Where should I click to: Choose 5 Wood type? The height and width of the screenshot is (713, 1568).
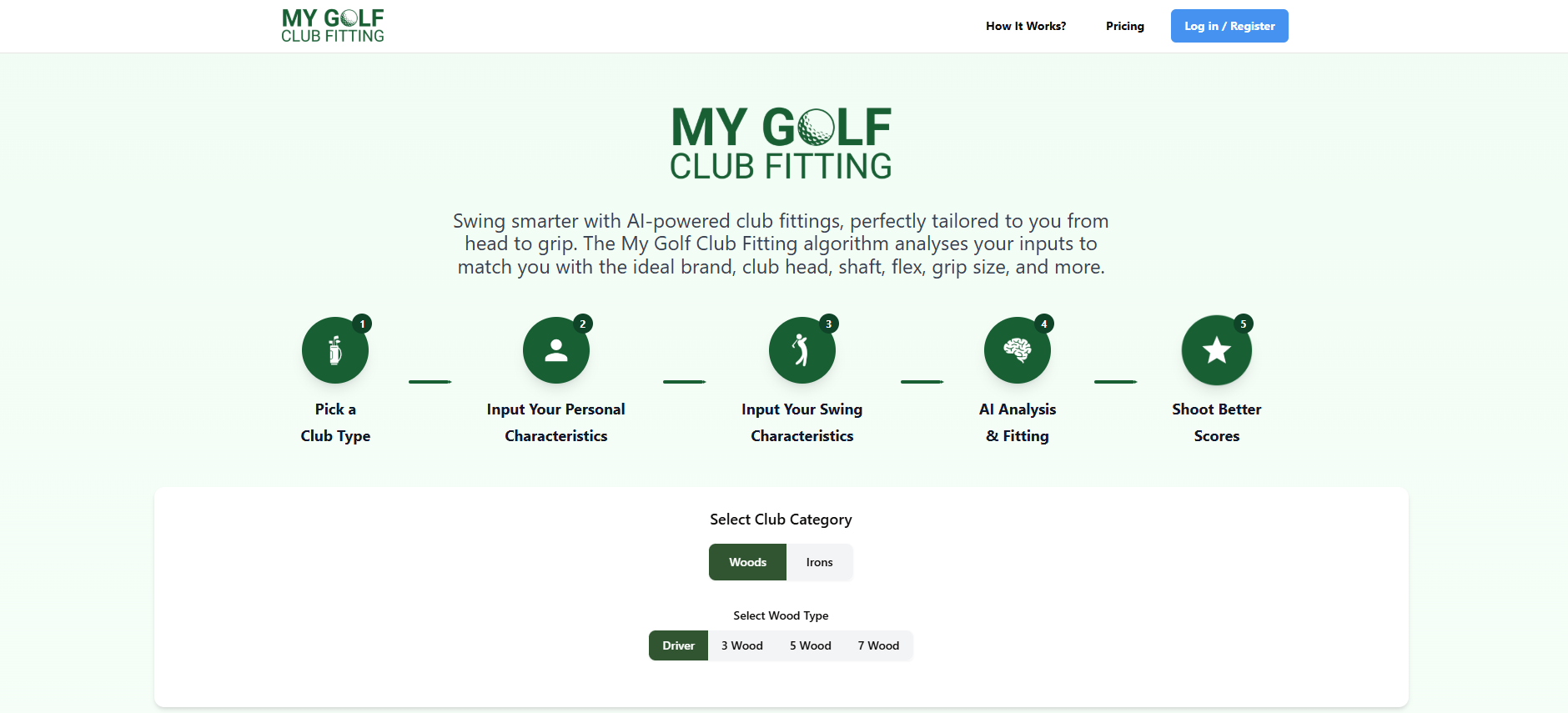811,645
